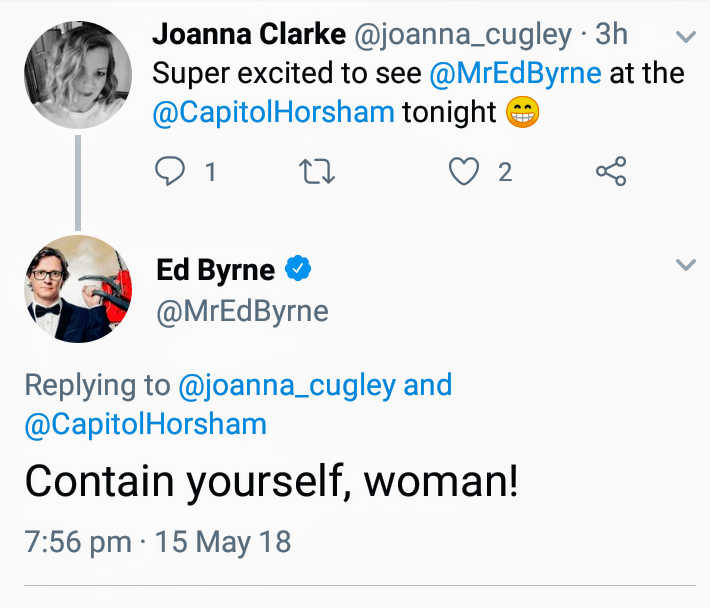Retweet Joanna Clarke's tweet
The width and height of the screenshot is (710, 608).
tap(317, 172)
